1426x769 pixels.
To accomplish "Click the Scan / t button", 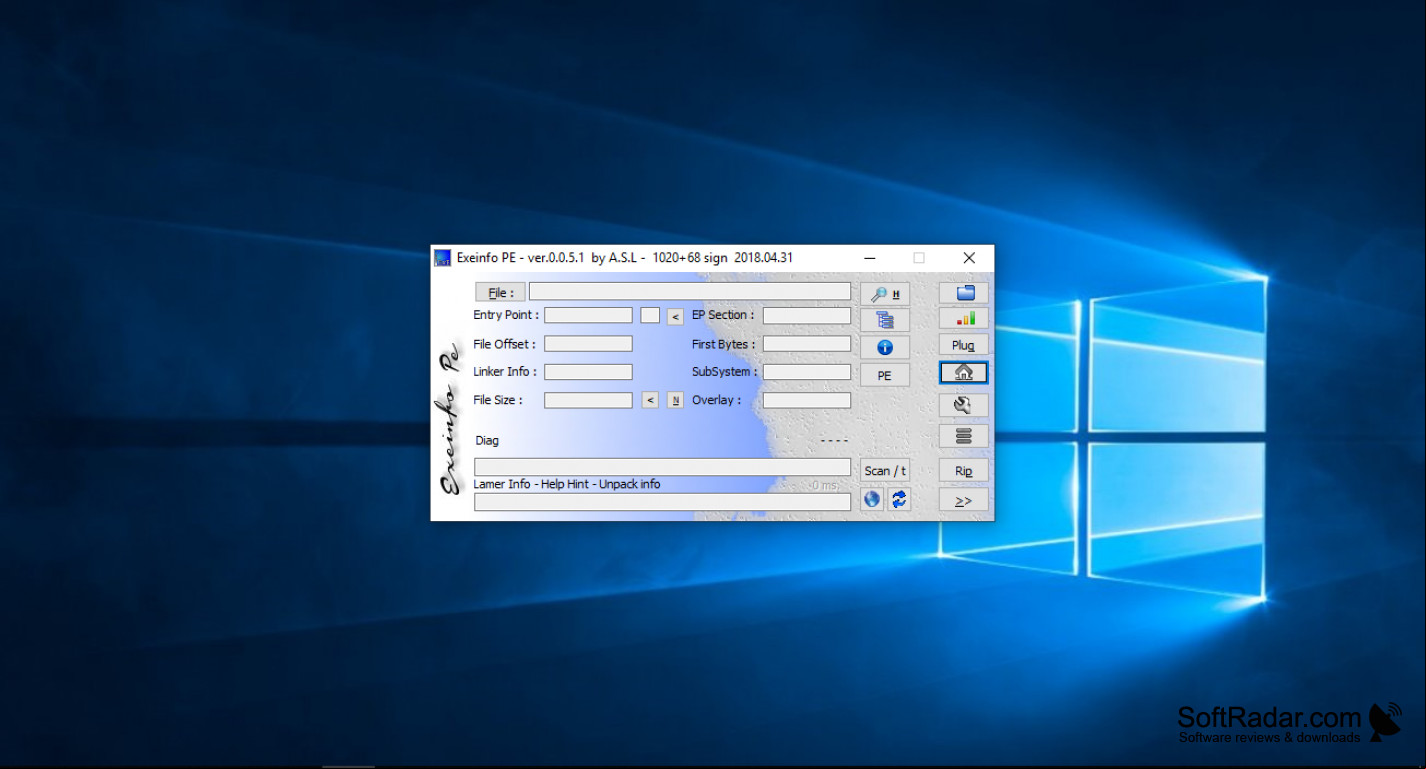I will click(x=885, y=471).
